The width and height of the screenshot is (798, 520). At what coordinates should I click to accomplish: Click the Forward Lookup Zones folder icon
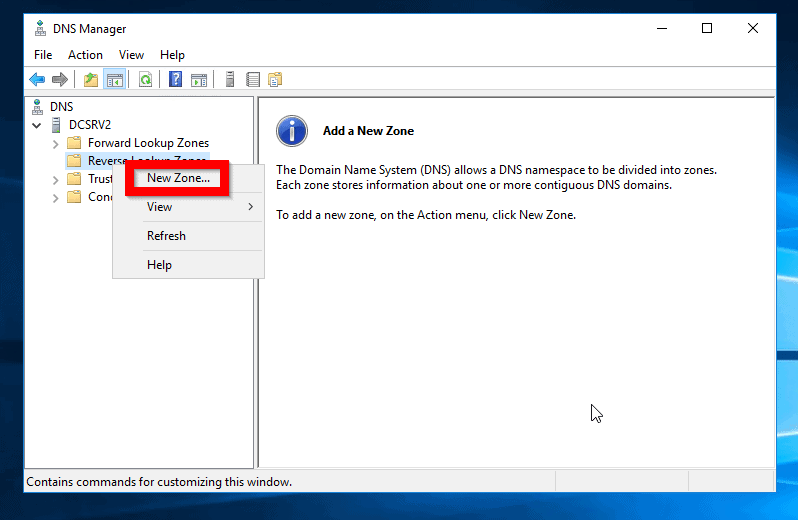click(74, 142)
